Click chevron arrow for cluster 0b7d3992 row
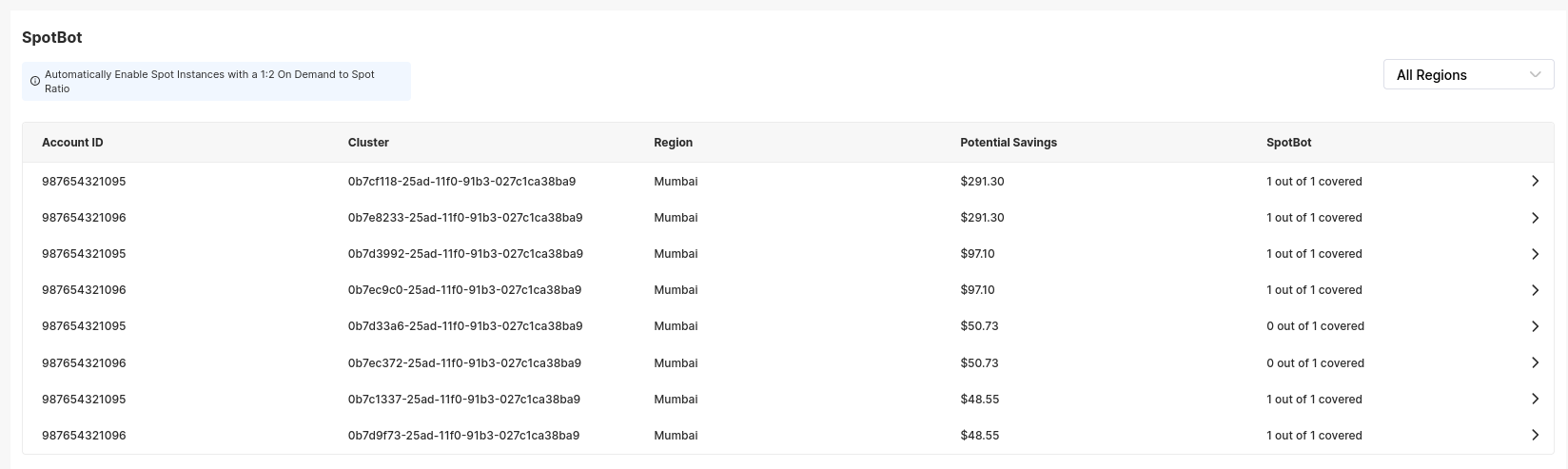This screenshot has height=469, width=1568. (x=1534, y=254)
